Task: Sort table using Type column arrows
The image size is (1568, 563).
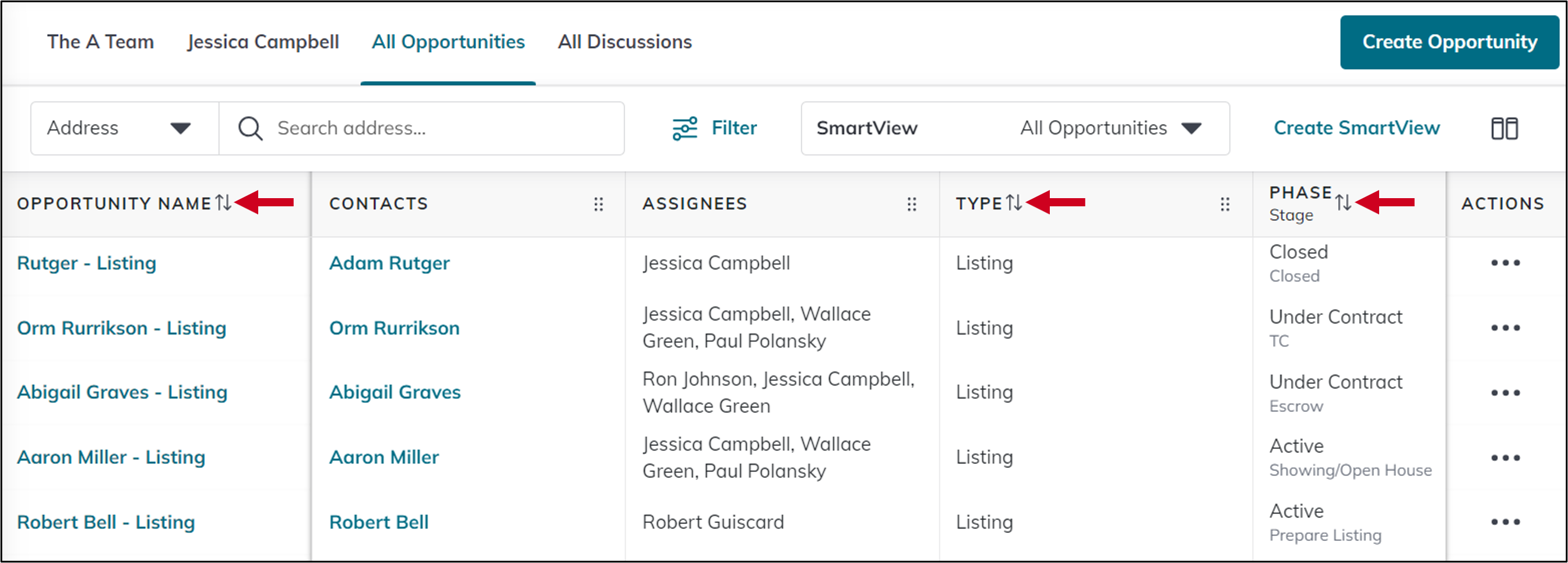Action: [1014, 203]
